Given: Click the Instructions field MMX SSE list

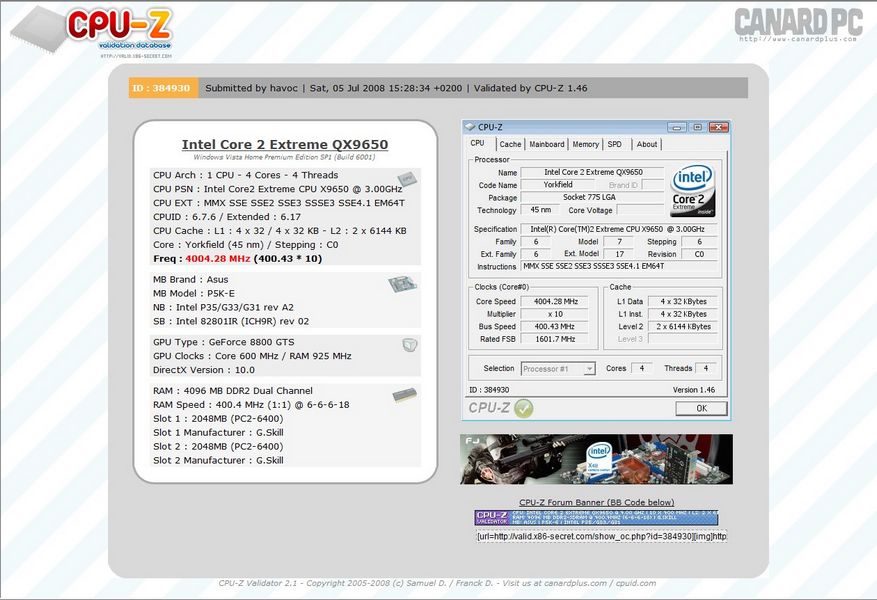Looking at the screenshot, I should click(619, 267).
